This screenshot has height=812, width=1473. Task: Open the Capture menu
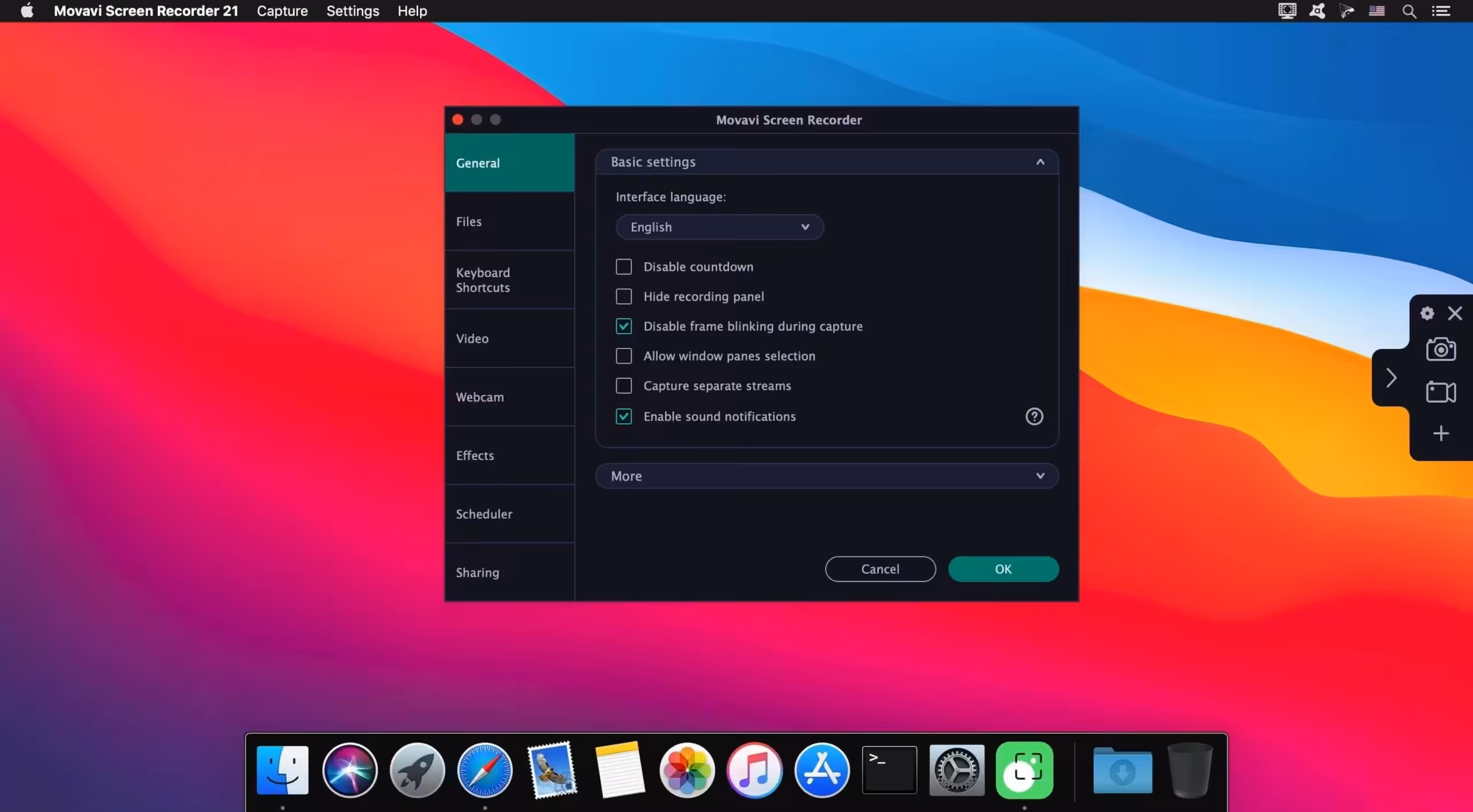[282, 11]
